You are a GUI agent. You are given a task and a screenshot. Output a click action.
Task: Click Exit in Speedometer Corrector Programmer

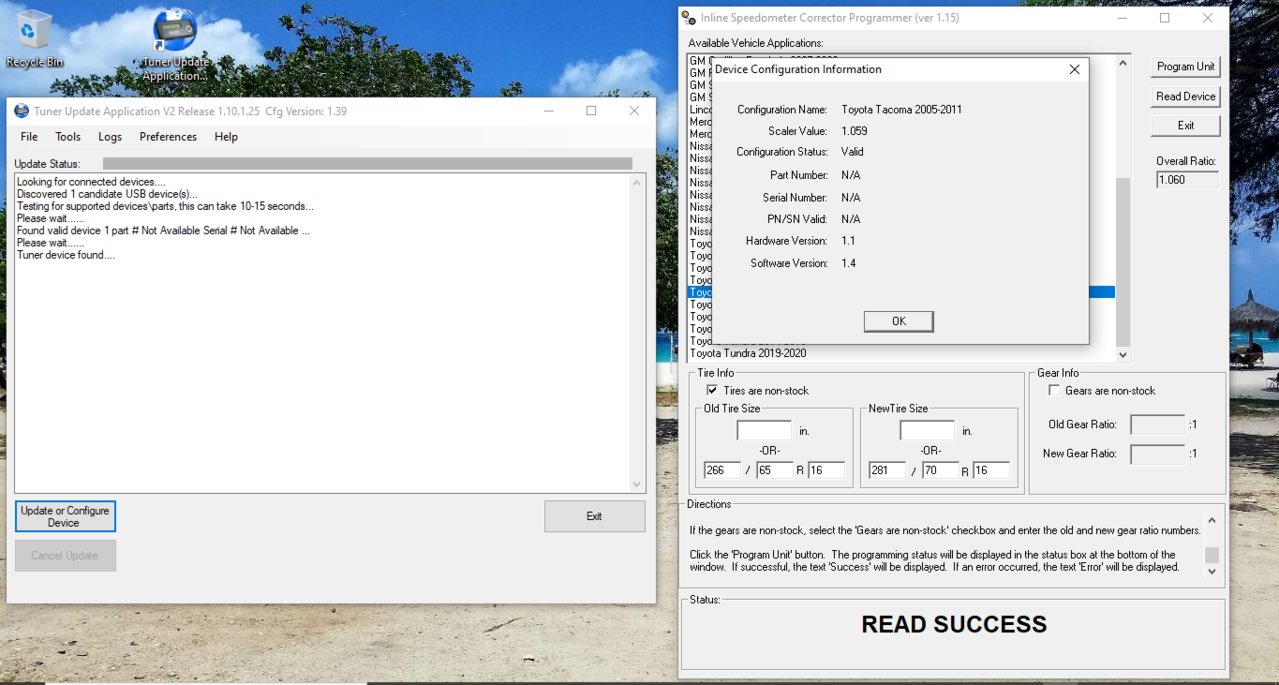(1185, 126)
